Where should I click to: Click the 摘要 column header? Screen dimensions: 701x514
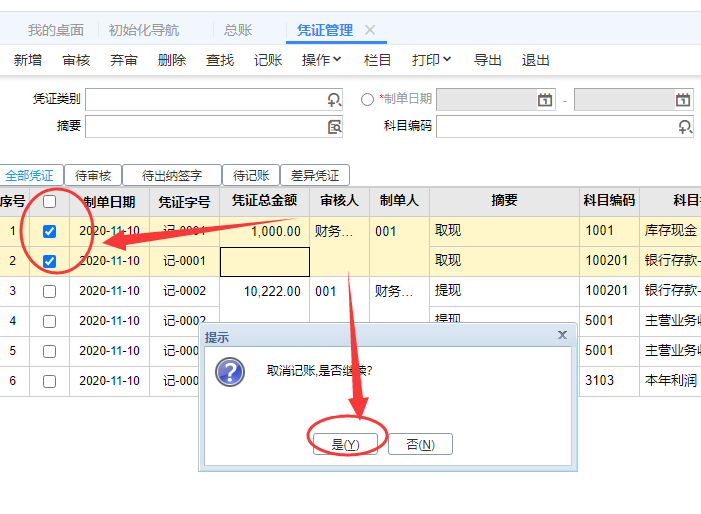click(504, 201)
